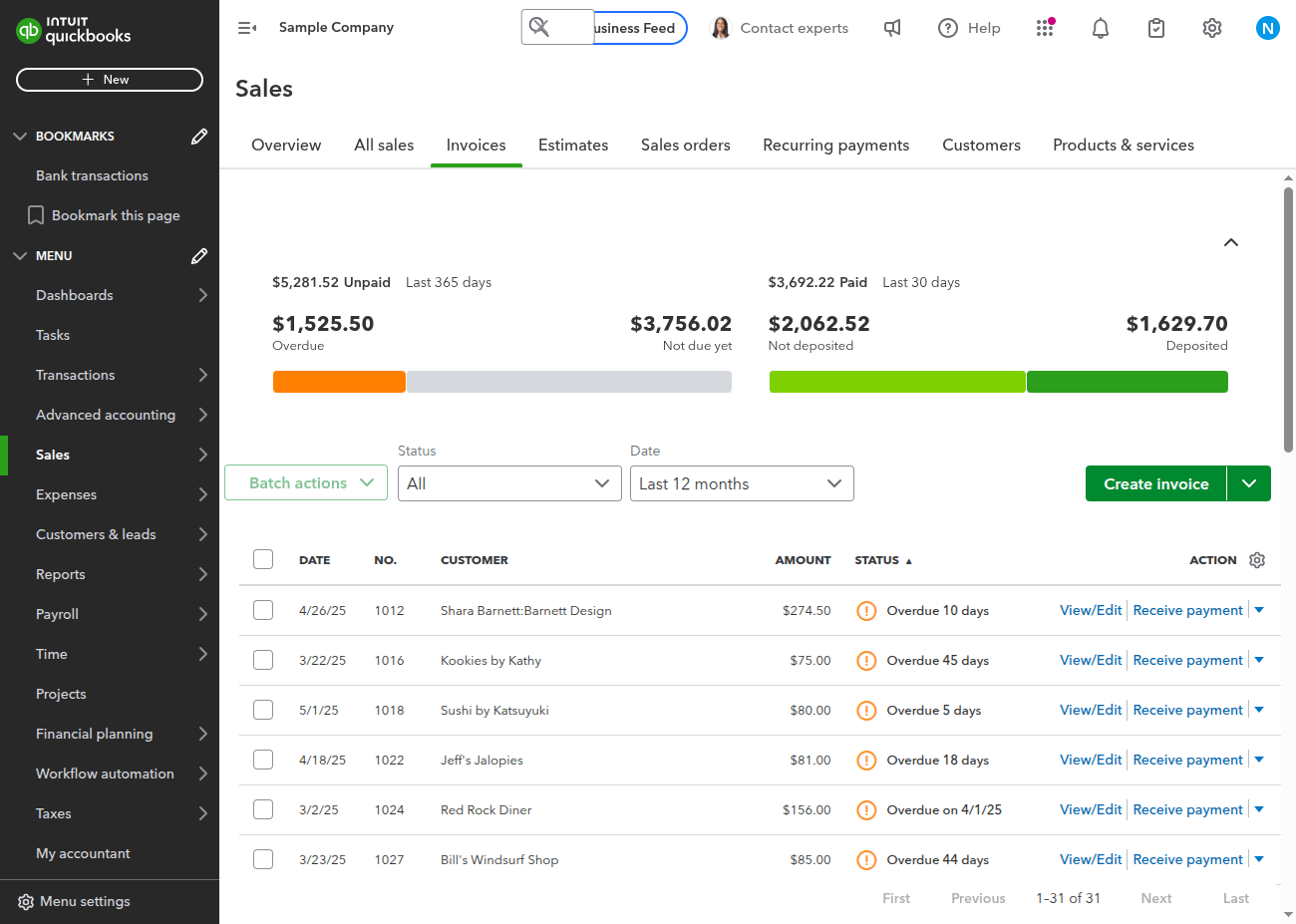Image resolution: width=1296 pixels, height=924 pixels.
Task: Open Bank transactions bookmark
Action: (92, 175)
